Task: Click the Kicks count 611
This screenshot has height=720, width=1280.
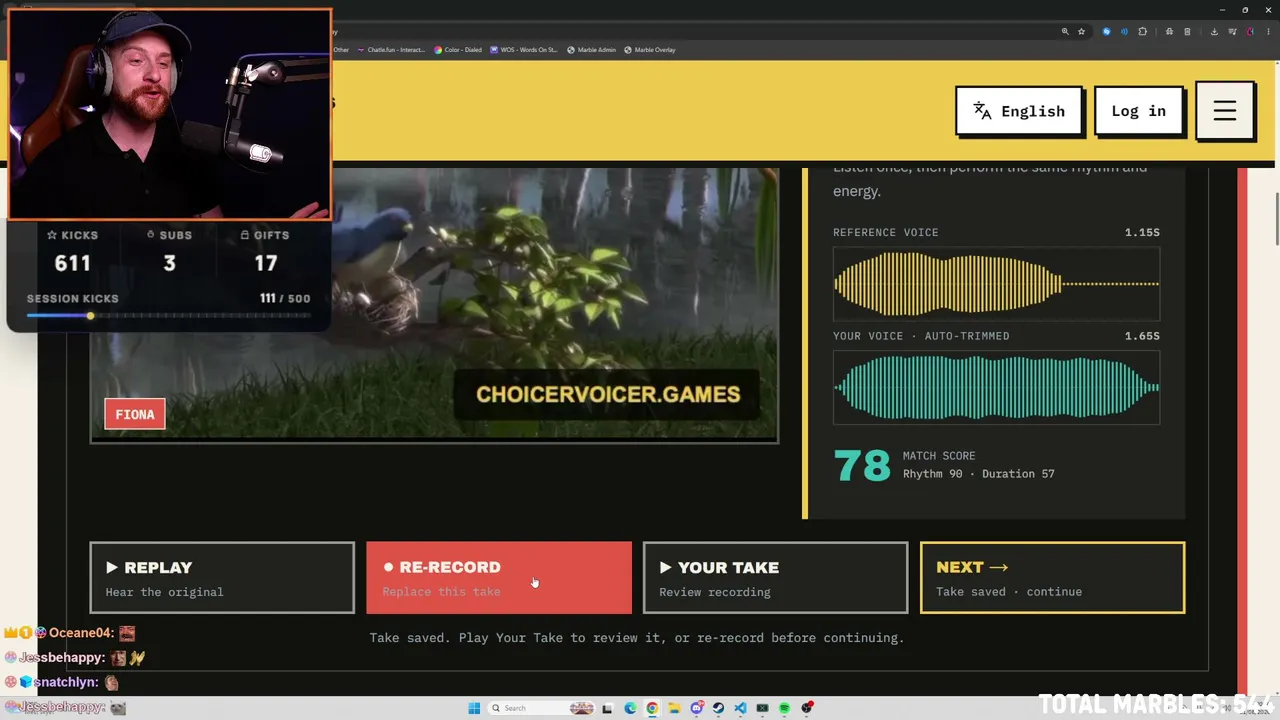Action: click(x=73, y=263)
